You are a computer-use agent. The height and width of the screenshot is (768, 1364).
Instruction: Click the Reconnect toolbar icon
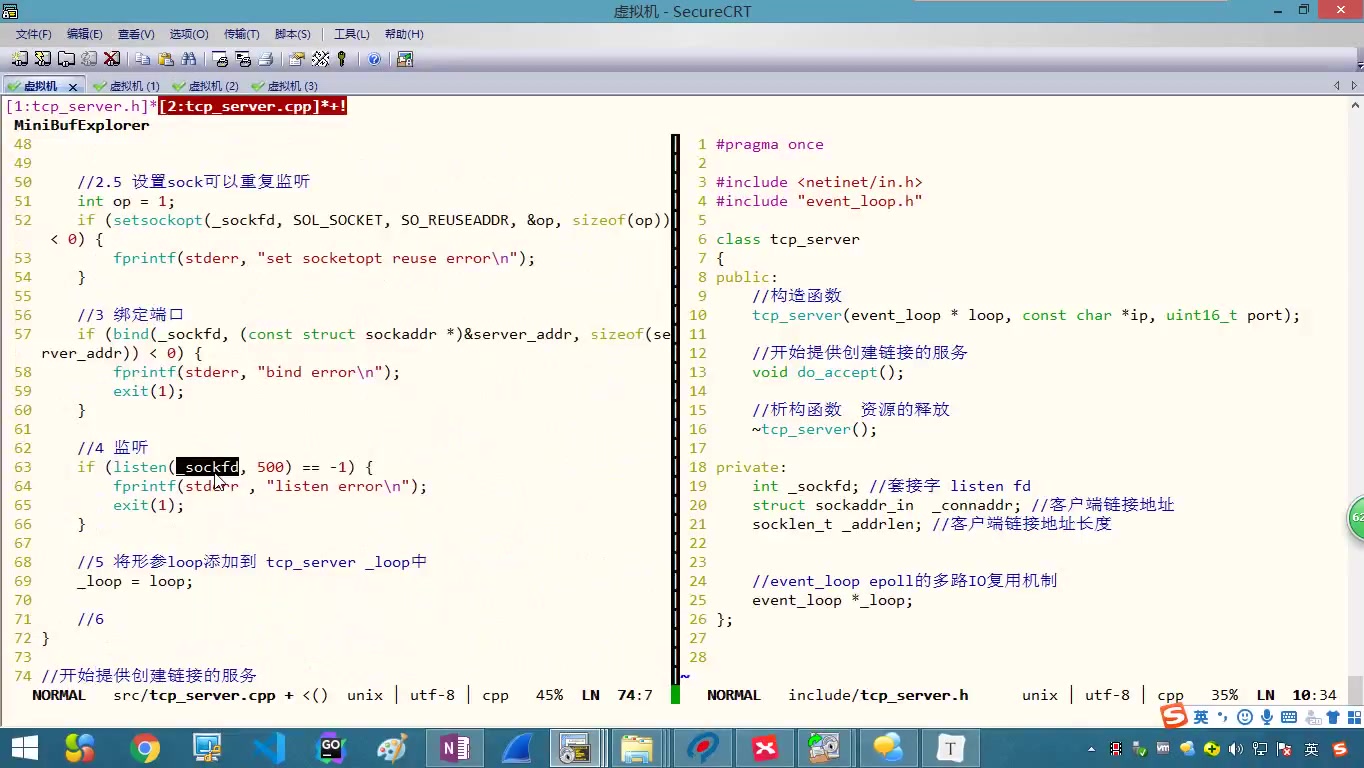click(89, 59)
